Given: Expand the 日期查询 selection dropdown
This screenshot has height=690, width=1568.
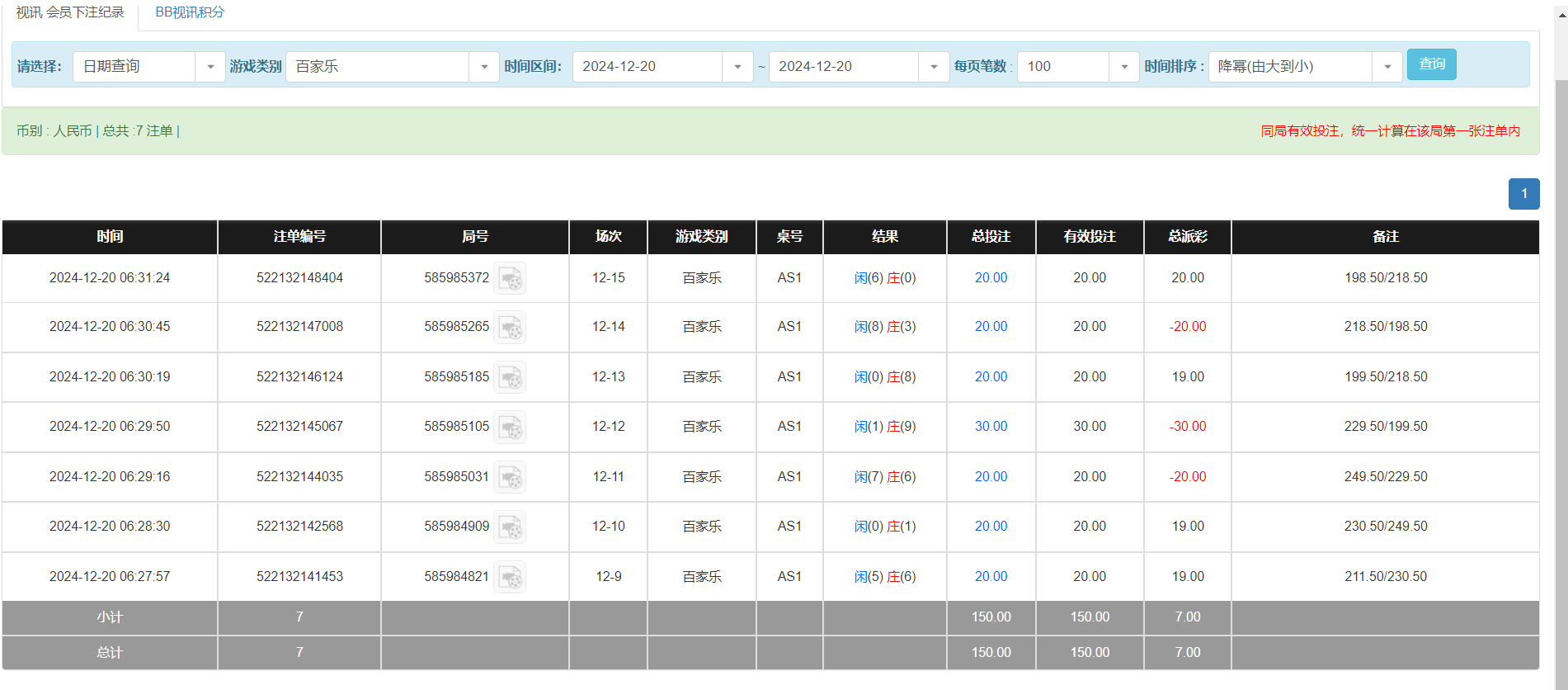Looking at the screenshot, I should 210,67.
